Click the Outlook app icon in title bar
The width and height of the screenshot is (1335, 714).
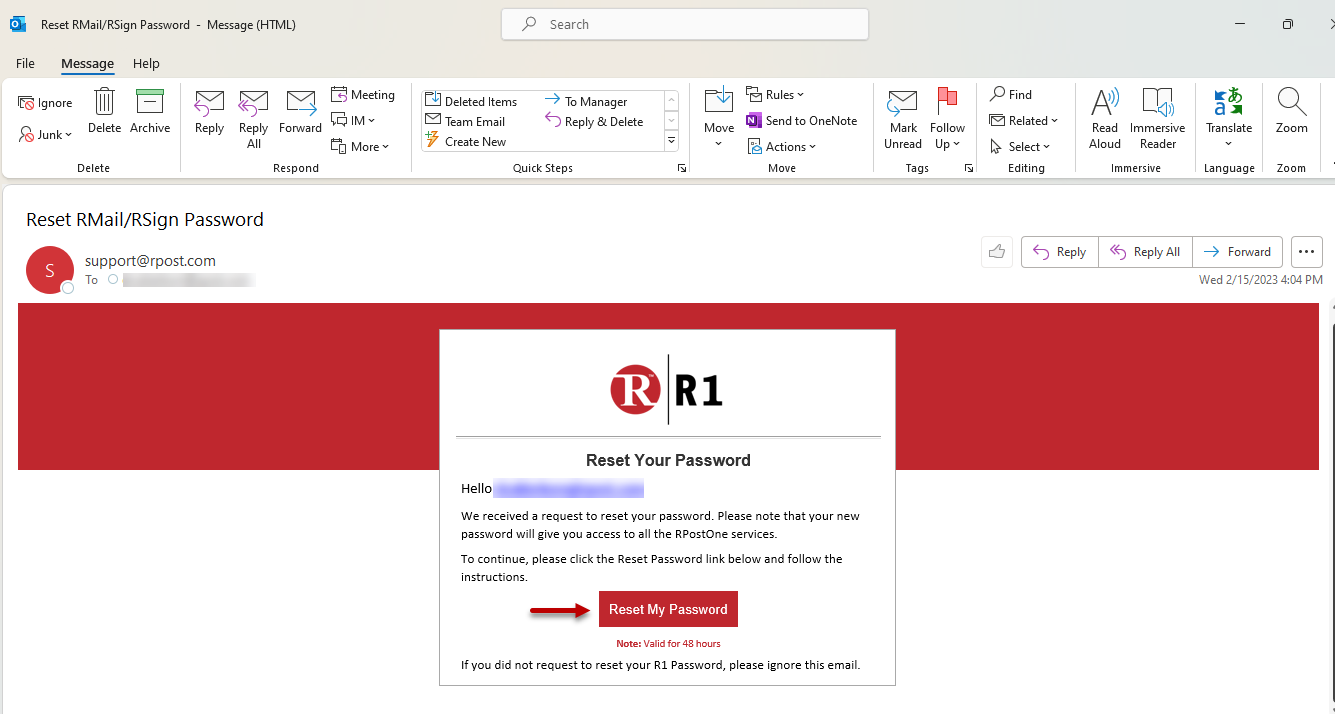pyautogui.click(x=18, y=24)
